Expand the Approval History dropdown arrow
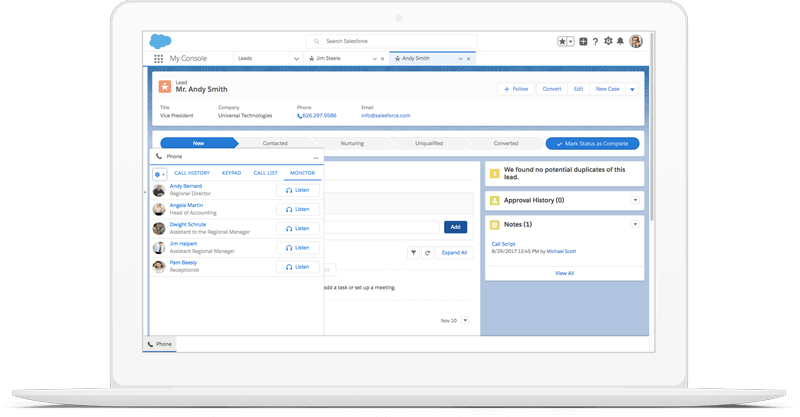The width and height of the screenshot is (800, 417). (636, 200)
